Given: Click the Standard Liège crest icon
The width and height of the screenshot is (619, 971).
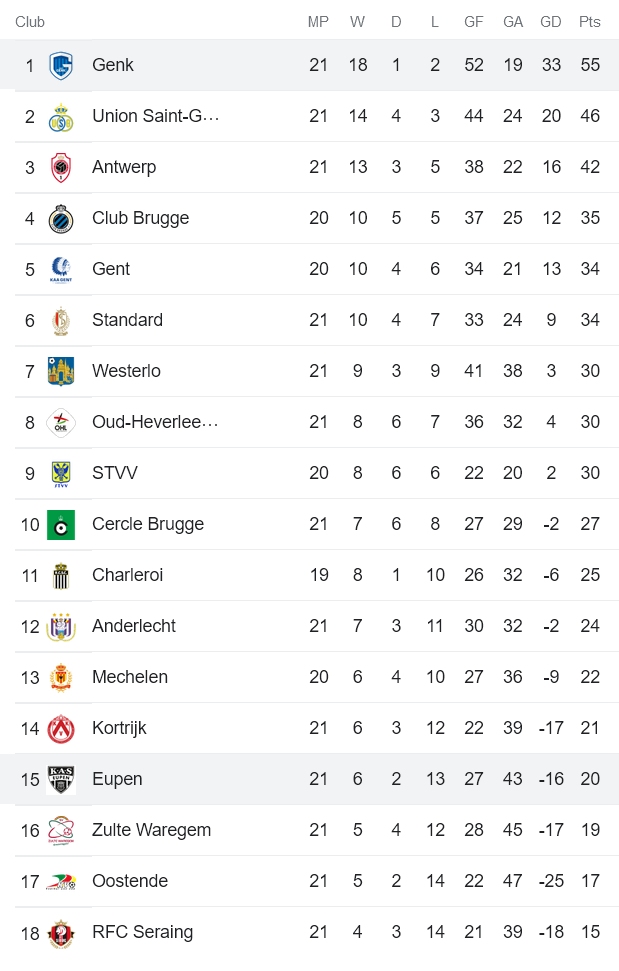Looking at the screenshot, I should [61, 321].
